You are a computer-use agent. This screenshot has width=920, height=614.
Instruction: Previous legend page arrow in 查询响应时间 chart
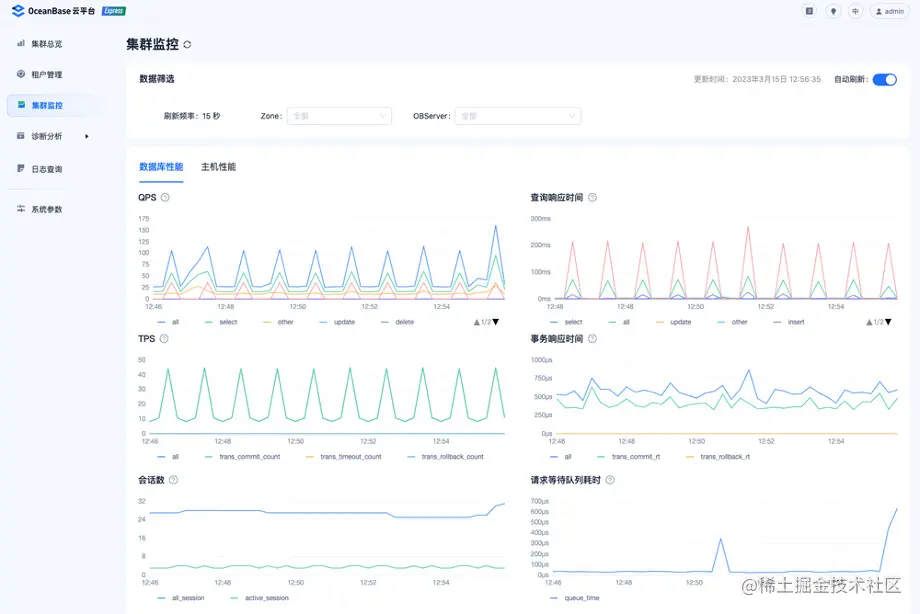point(869,322)
